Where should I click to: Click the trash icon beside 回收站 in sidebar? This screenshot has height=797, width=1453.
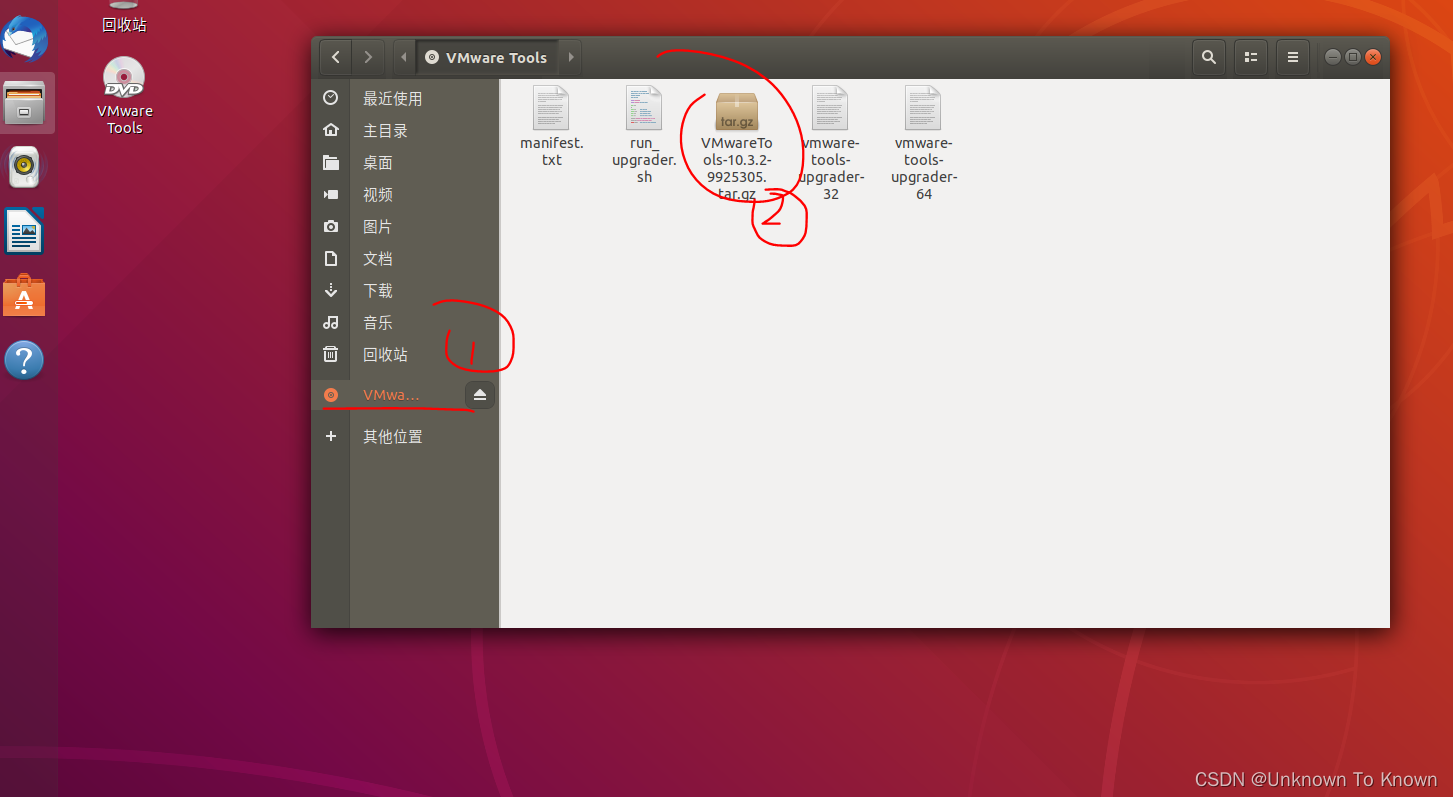(331, 354)
